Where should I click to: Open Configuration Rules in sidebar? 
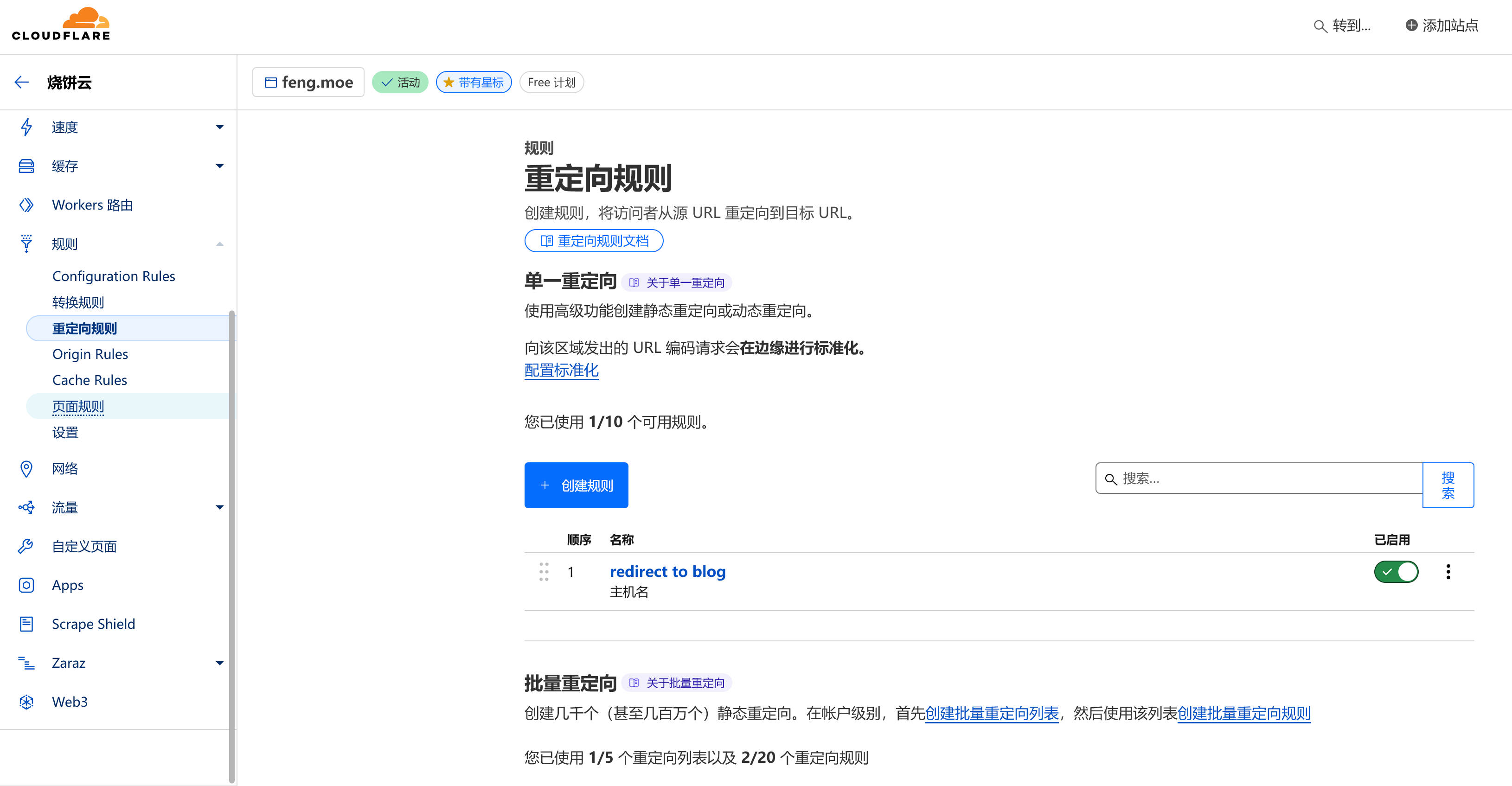click(x=113, y=276)
